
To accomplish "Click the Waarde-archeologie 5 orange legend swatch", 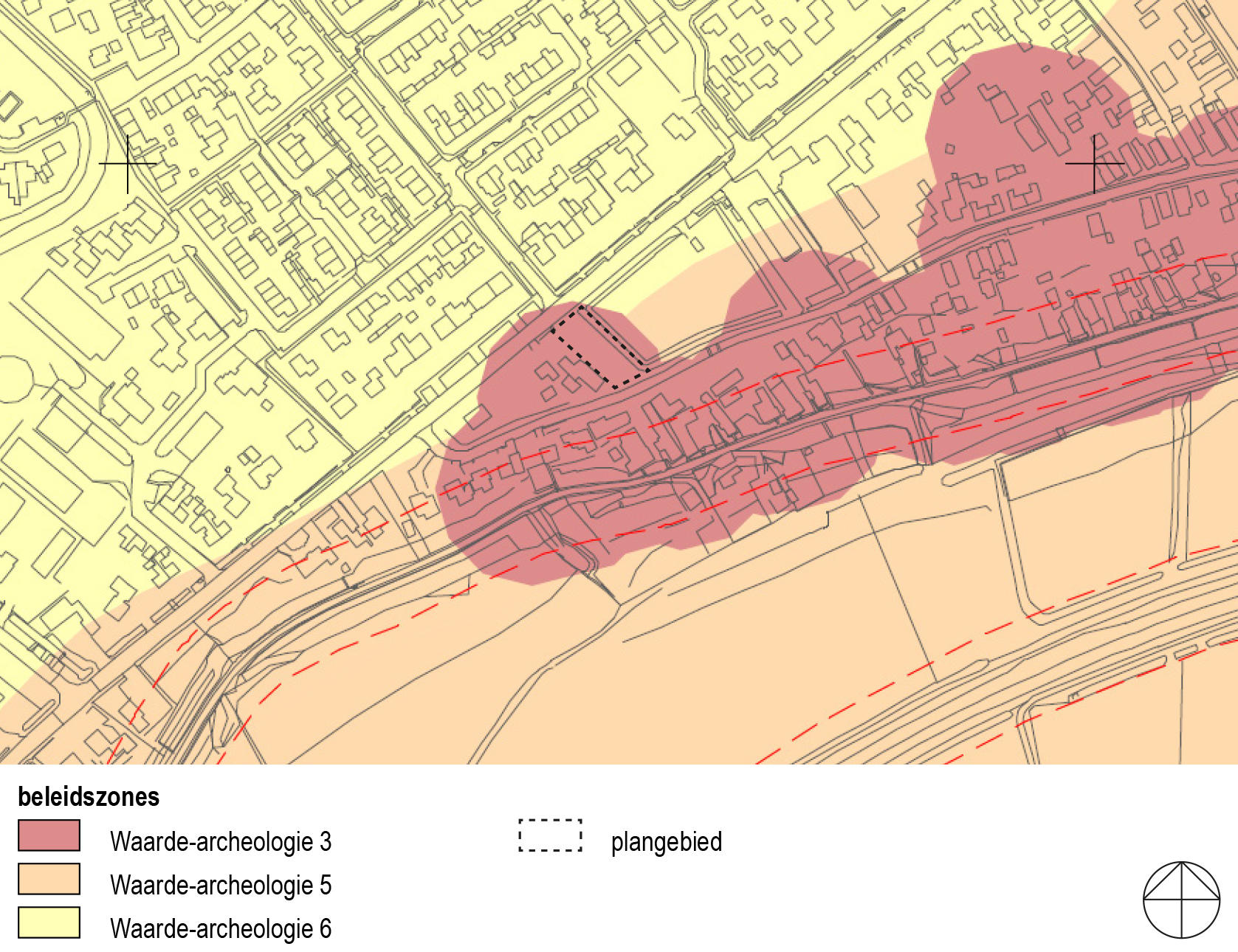I will [49, 879].
